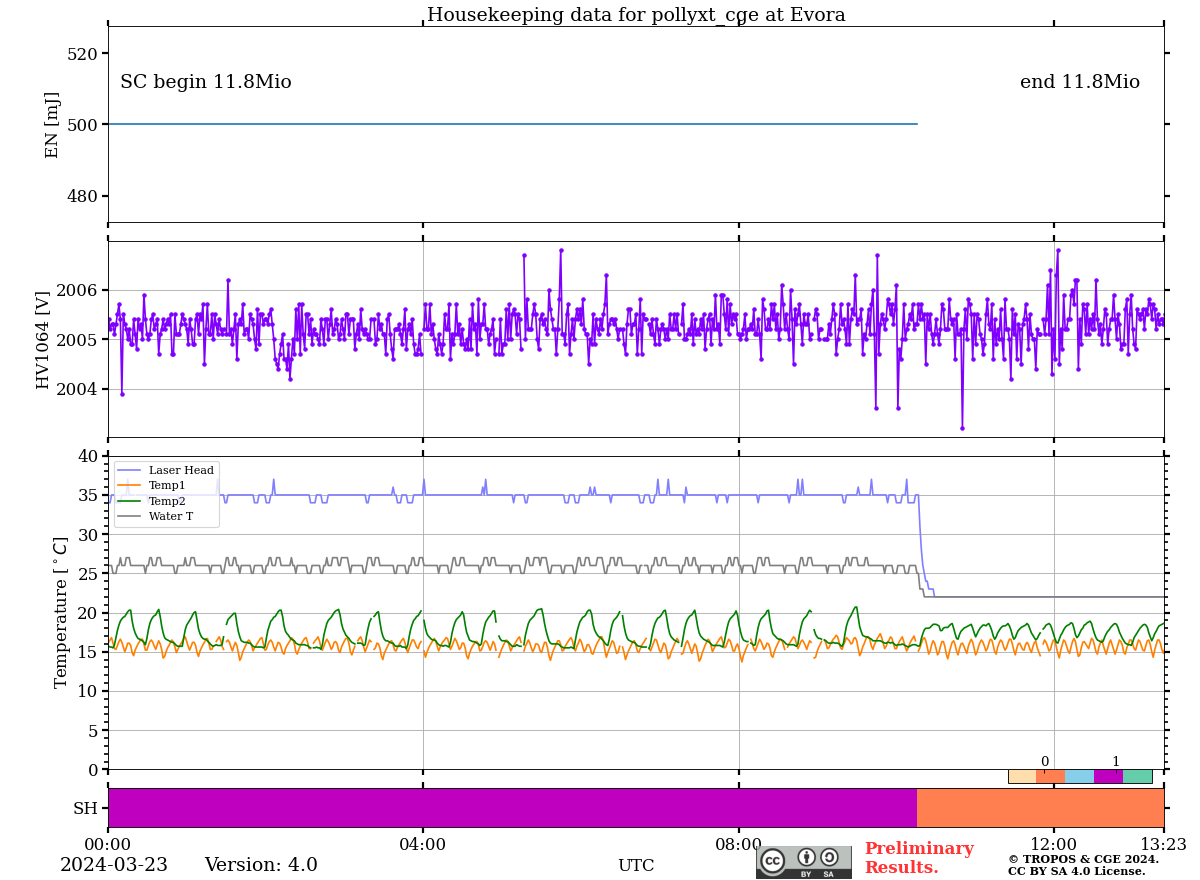Select the 'SC begin 11.8Mio' annotation

[206, 82]
